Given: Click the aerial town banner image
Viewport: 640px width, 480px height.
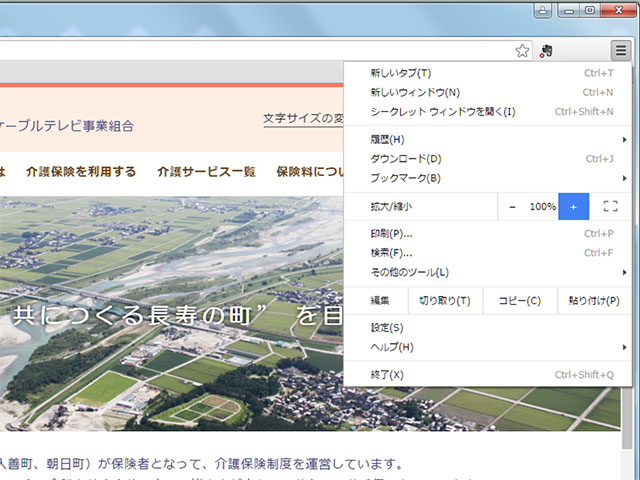Looking at the screenshot, I should [x=171, y=313].
